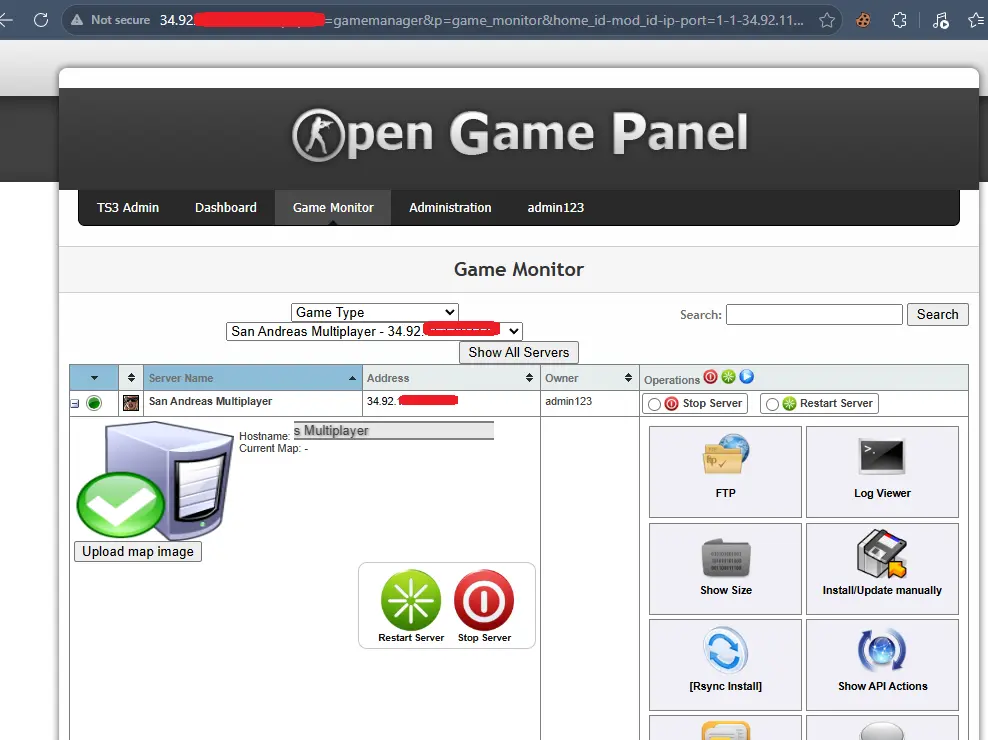Sort the table by Server Name
The width and height of the screenshot is (988, 740).
[253, 378]
